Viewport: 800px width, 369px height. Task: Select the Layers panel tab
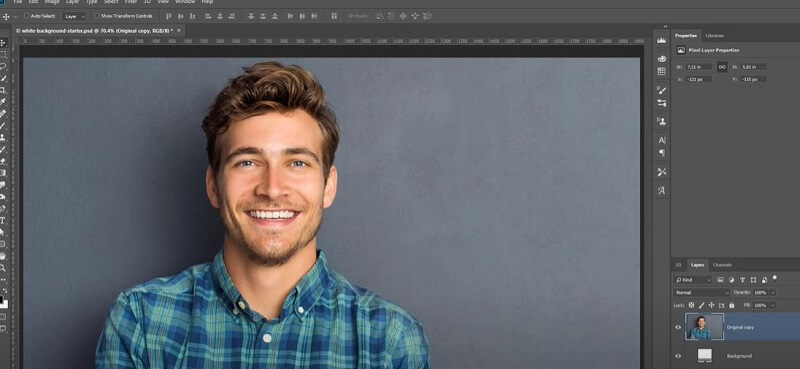pyautogui.click(x=697, y=265)
